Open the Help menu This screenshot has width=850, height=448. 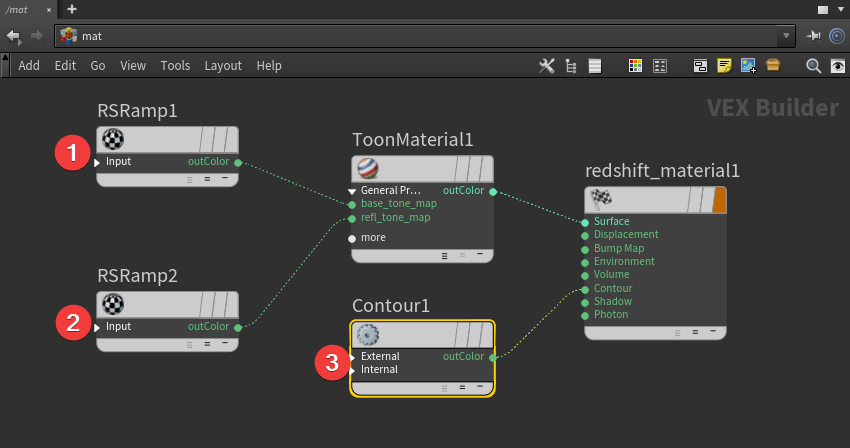tap(269, 66)
